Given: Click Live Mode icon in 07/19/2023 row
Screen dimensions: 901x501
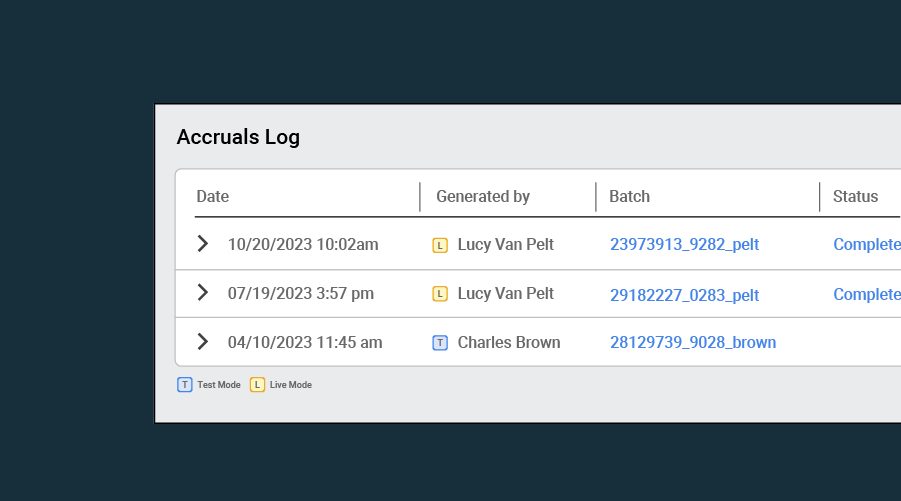Looking at the screenshot, I should (x=440, y=294).
